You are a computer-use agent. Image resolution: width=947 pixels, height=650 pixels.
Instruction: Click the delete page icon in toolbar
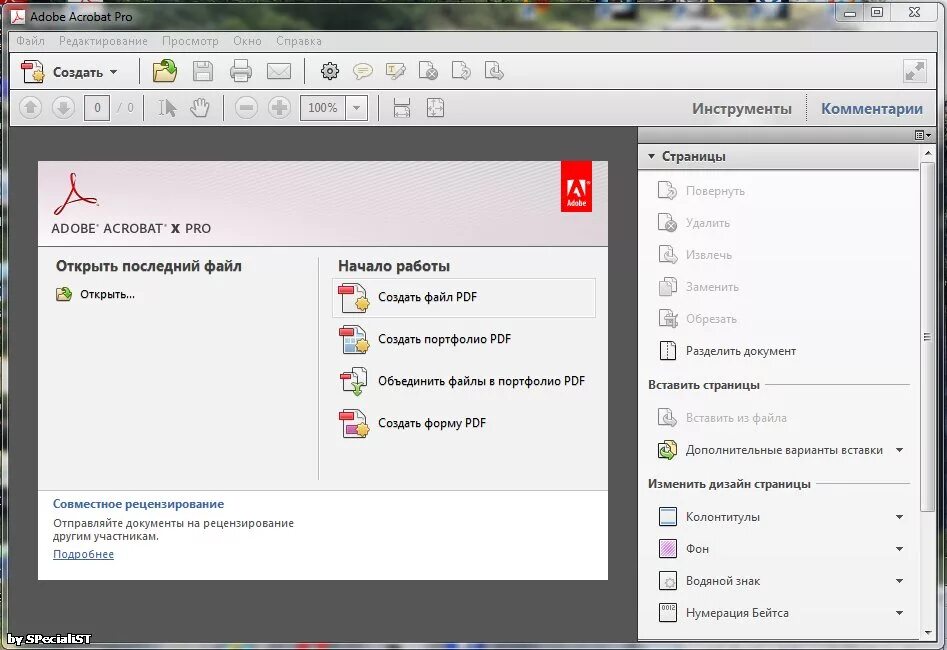coord(428,71)
